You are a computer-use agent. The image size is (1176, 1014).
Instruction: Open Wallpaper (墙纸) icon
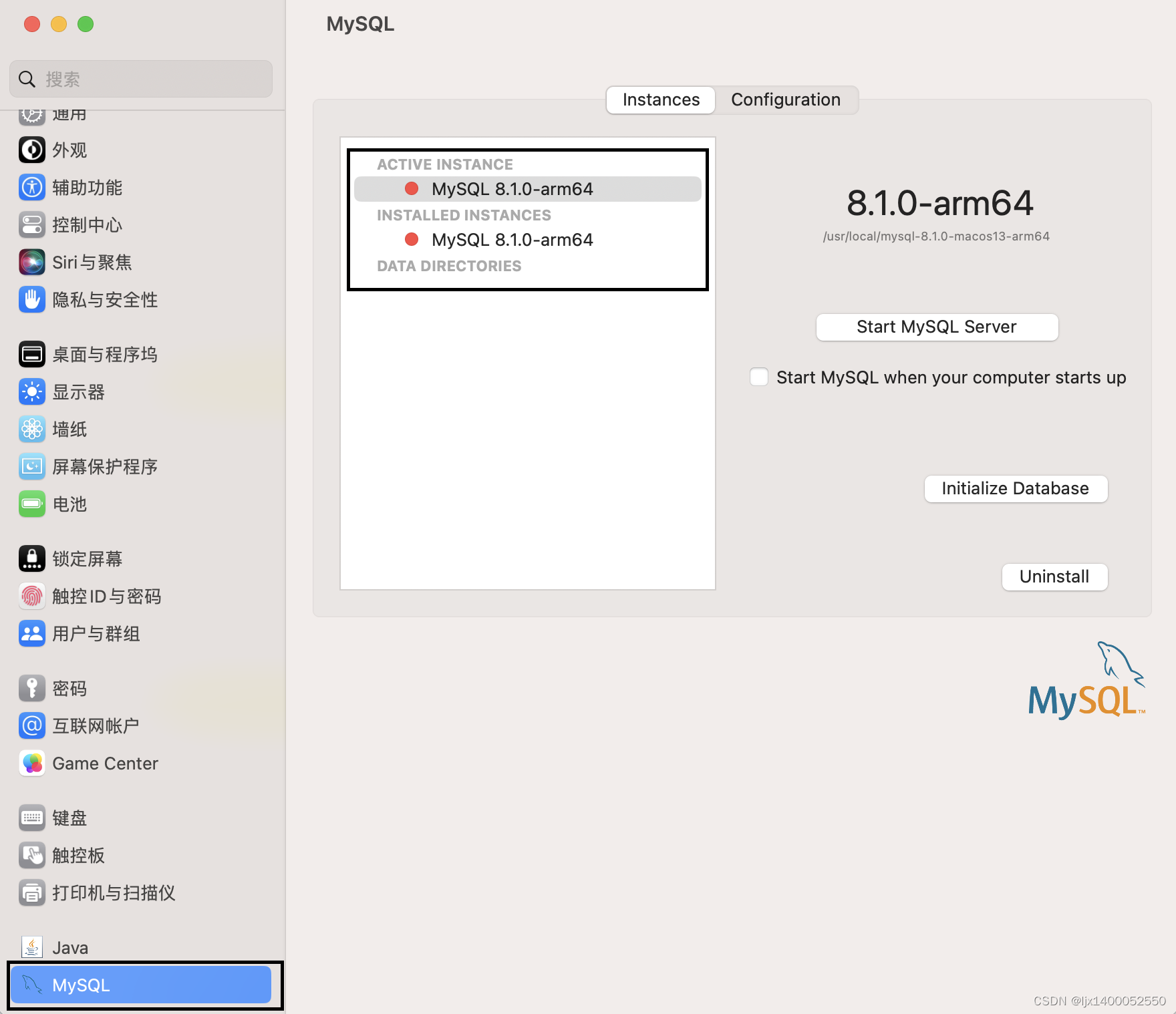click(32, 430)
